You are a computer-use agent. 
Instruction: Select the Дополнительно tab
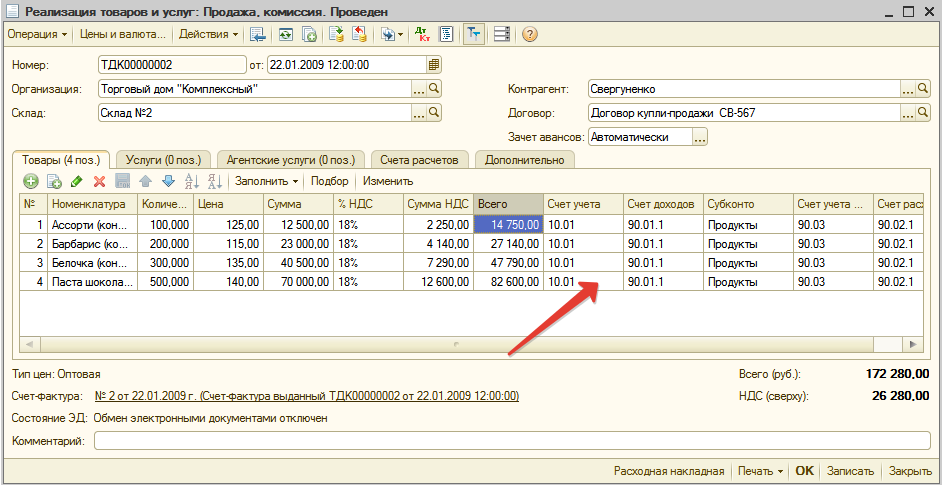pyautogui.click(x=524, y=159)
